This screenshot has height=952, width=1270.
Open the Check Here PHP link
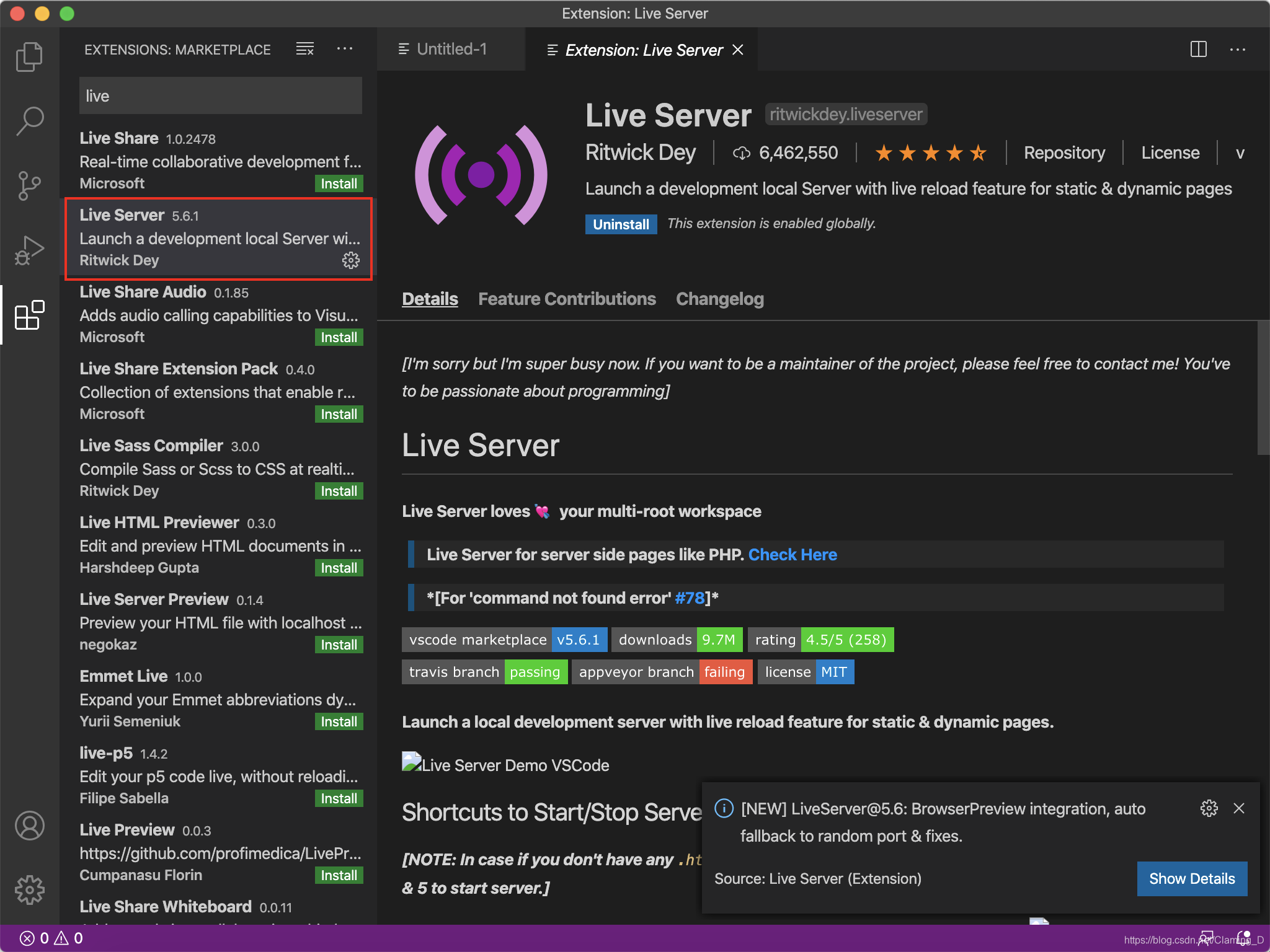[x=792, y=555]
